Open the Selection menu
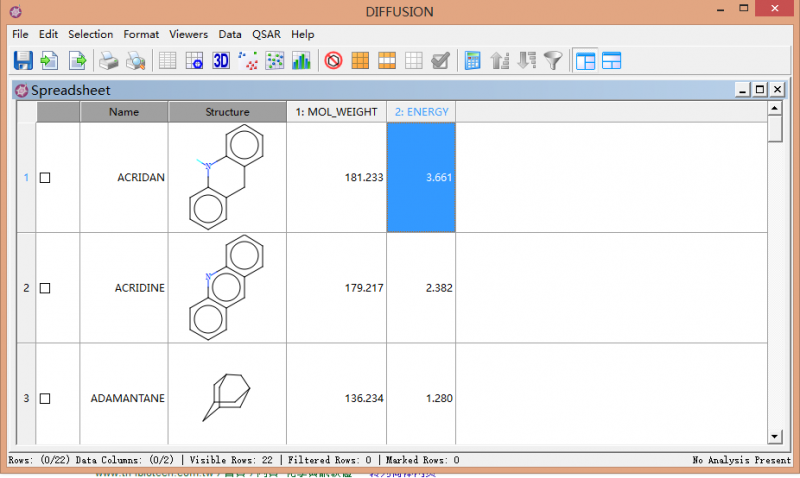This screenshot has height=478, width=800. click(91, 34)
